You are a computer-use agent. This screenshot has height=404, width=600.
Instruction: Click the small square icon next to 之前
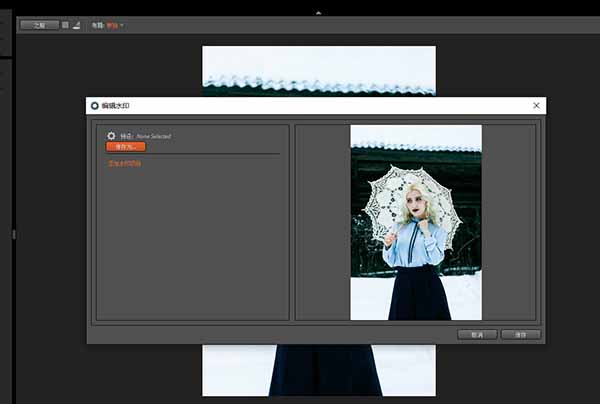click(x=66, y=25)
